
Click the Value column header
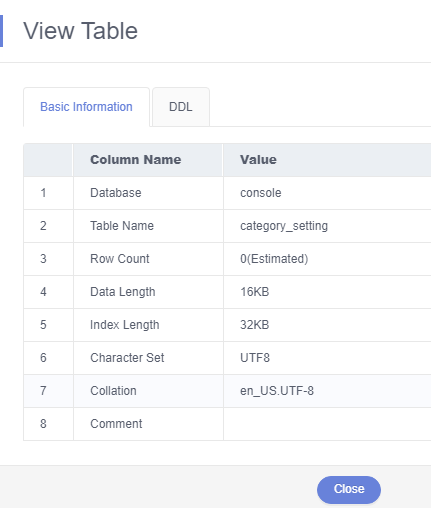pos(258,160)
